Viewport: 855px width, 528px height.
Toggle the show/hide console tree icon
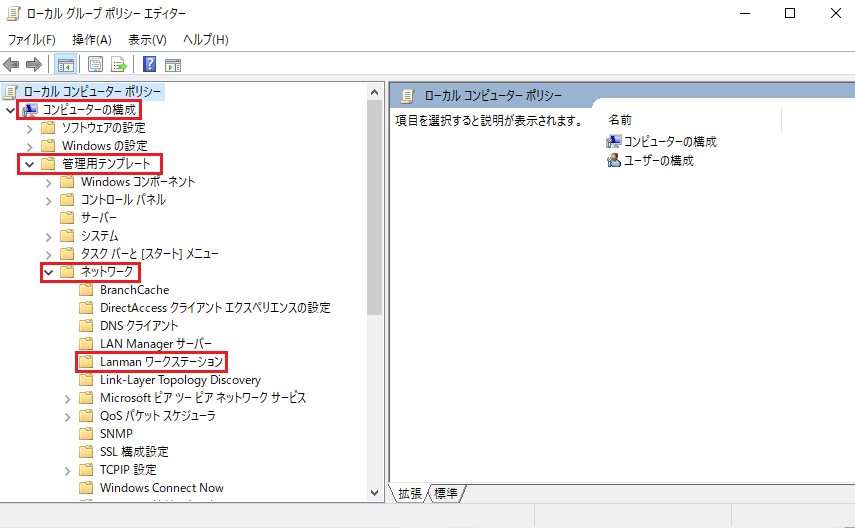coord(65,65)
